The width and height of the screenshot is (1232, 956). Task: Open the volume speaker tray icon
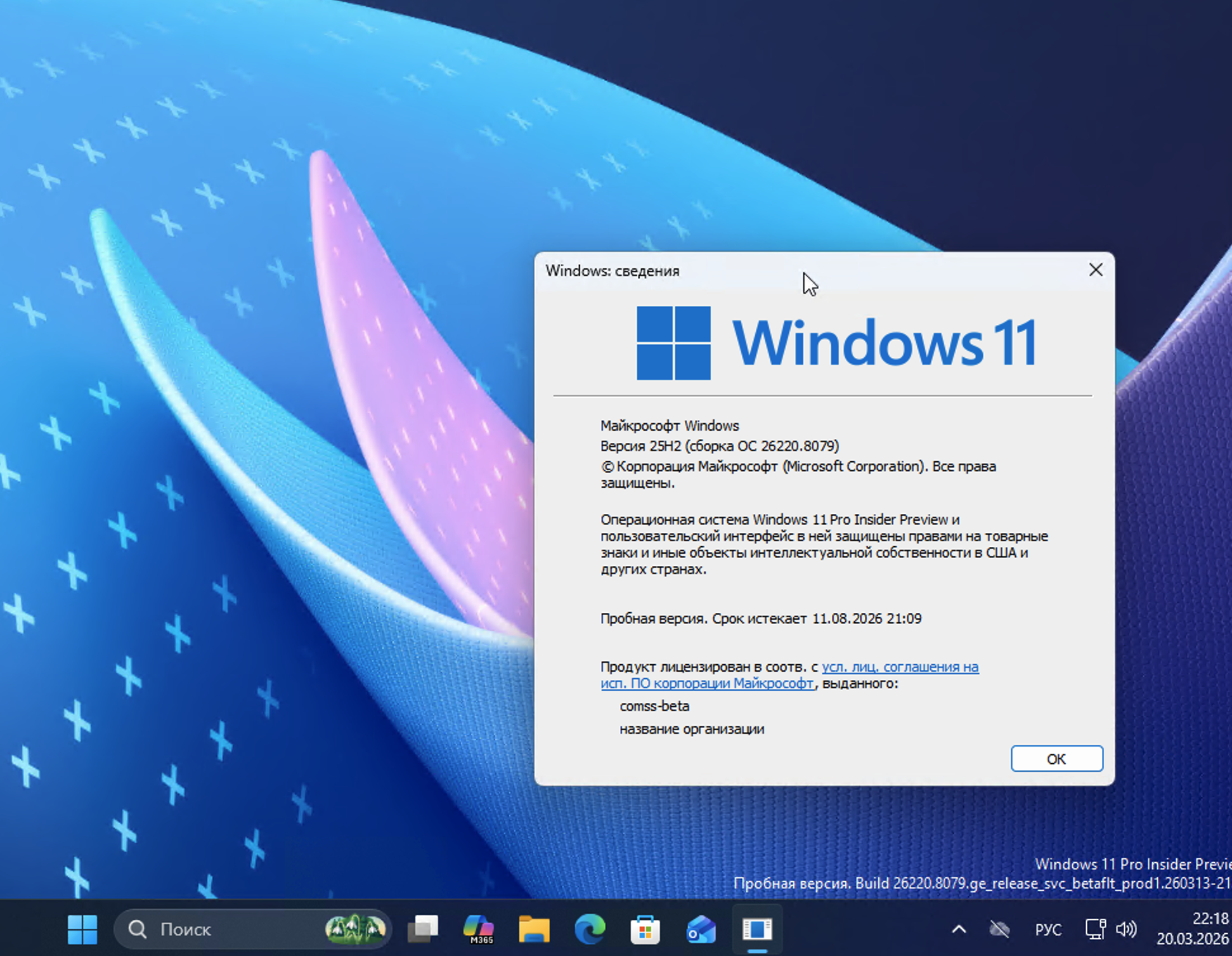(x=1126, y=929)
